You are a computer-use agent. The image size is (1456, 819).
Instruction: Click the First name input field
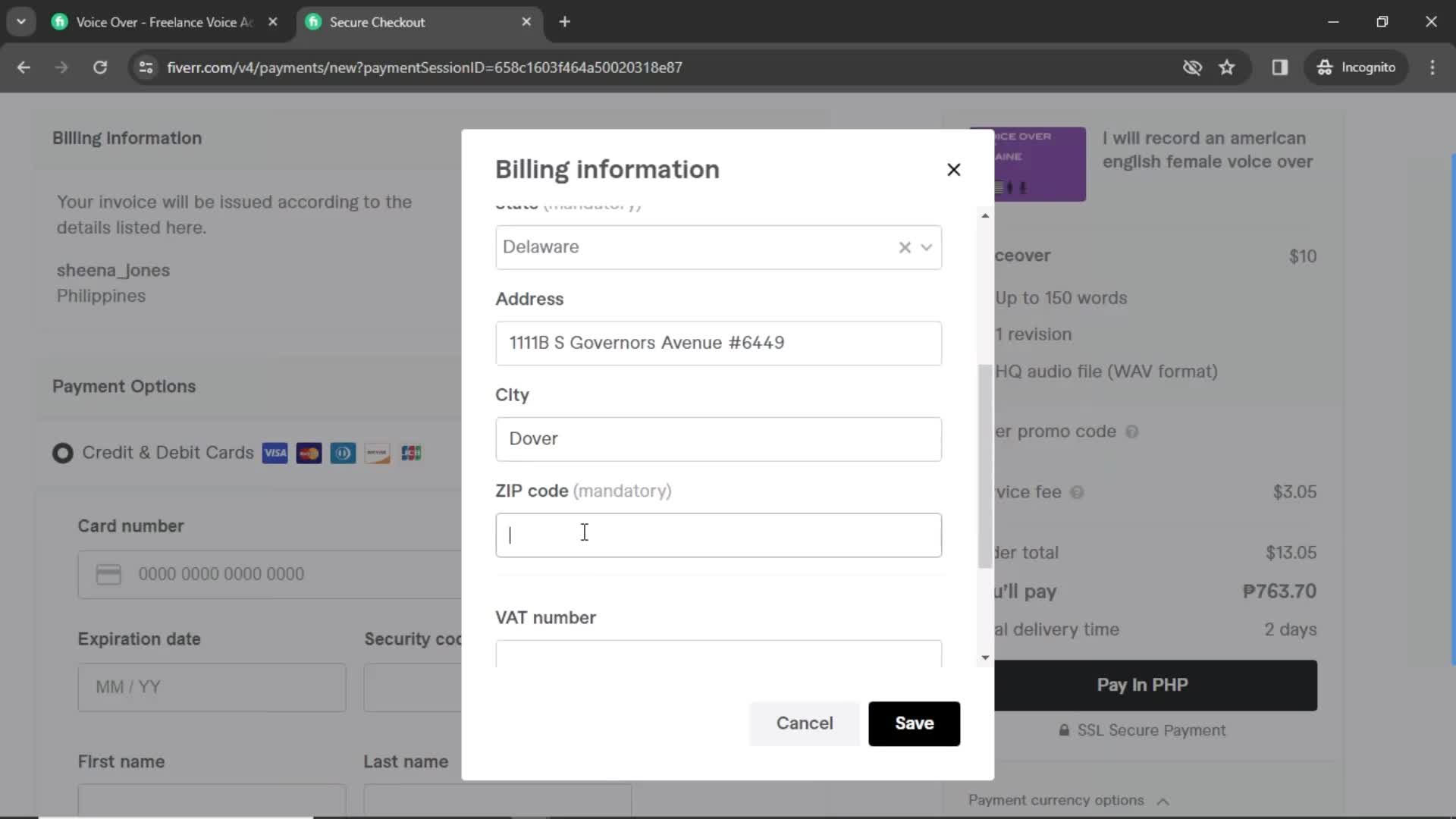(x=212, y=801)
